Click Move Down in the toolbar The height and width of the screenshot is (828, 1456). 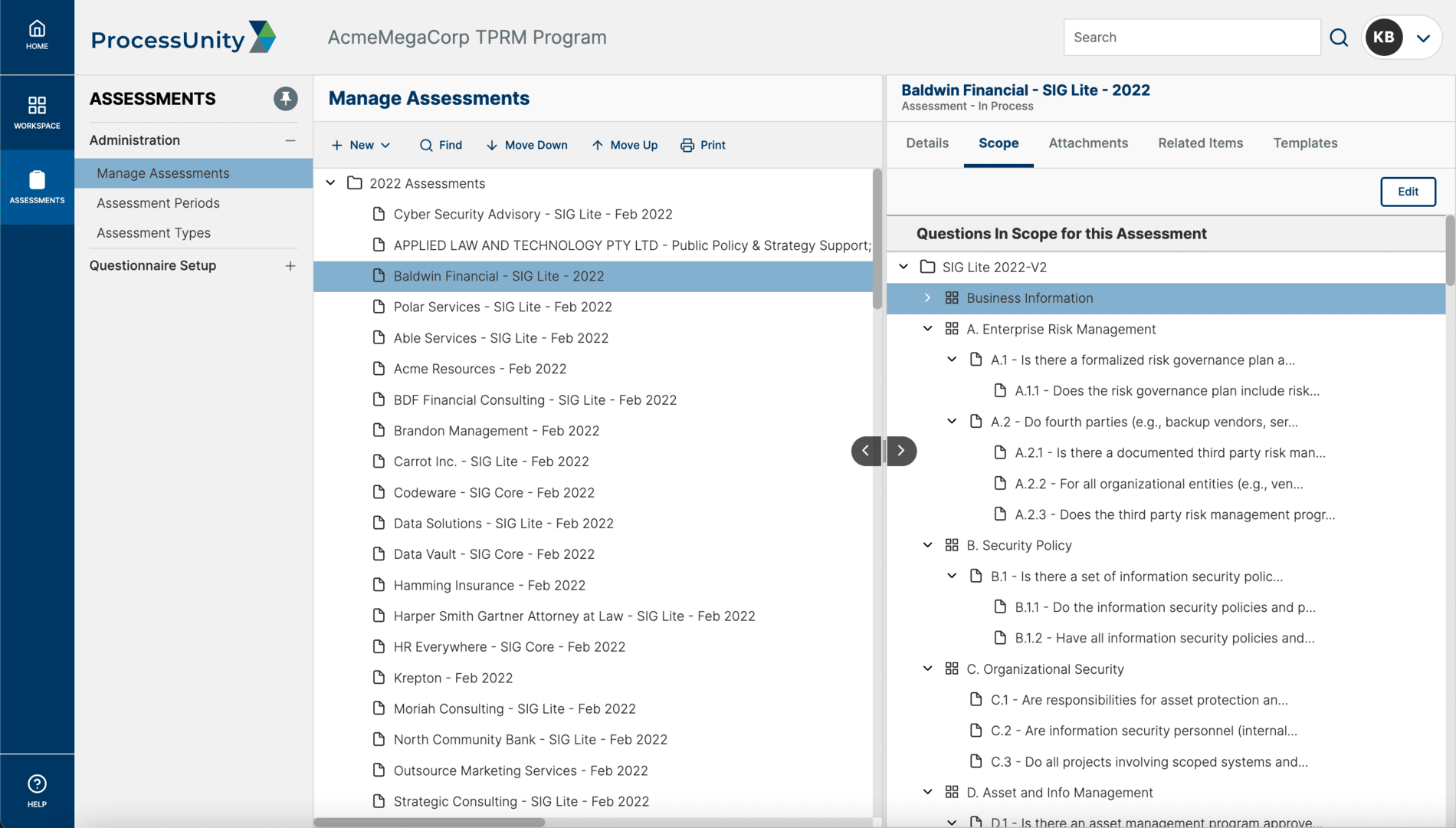tap(526, 145)
